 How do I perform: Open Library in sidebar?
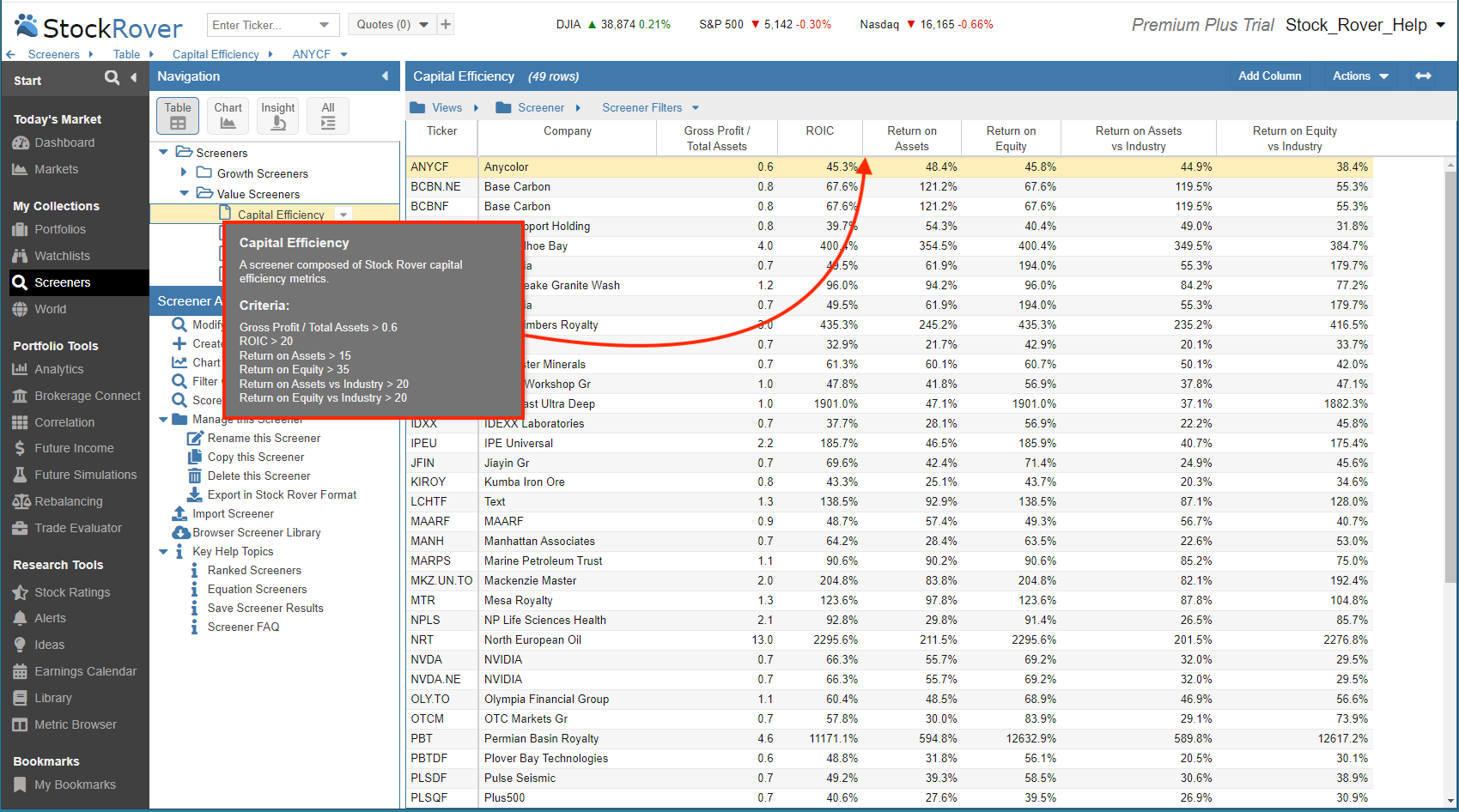point(52,698)
